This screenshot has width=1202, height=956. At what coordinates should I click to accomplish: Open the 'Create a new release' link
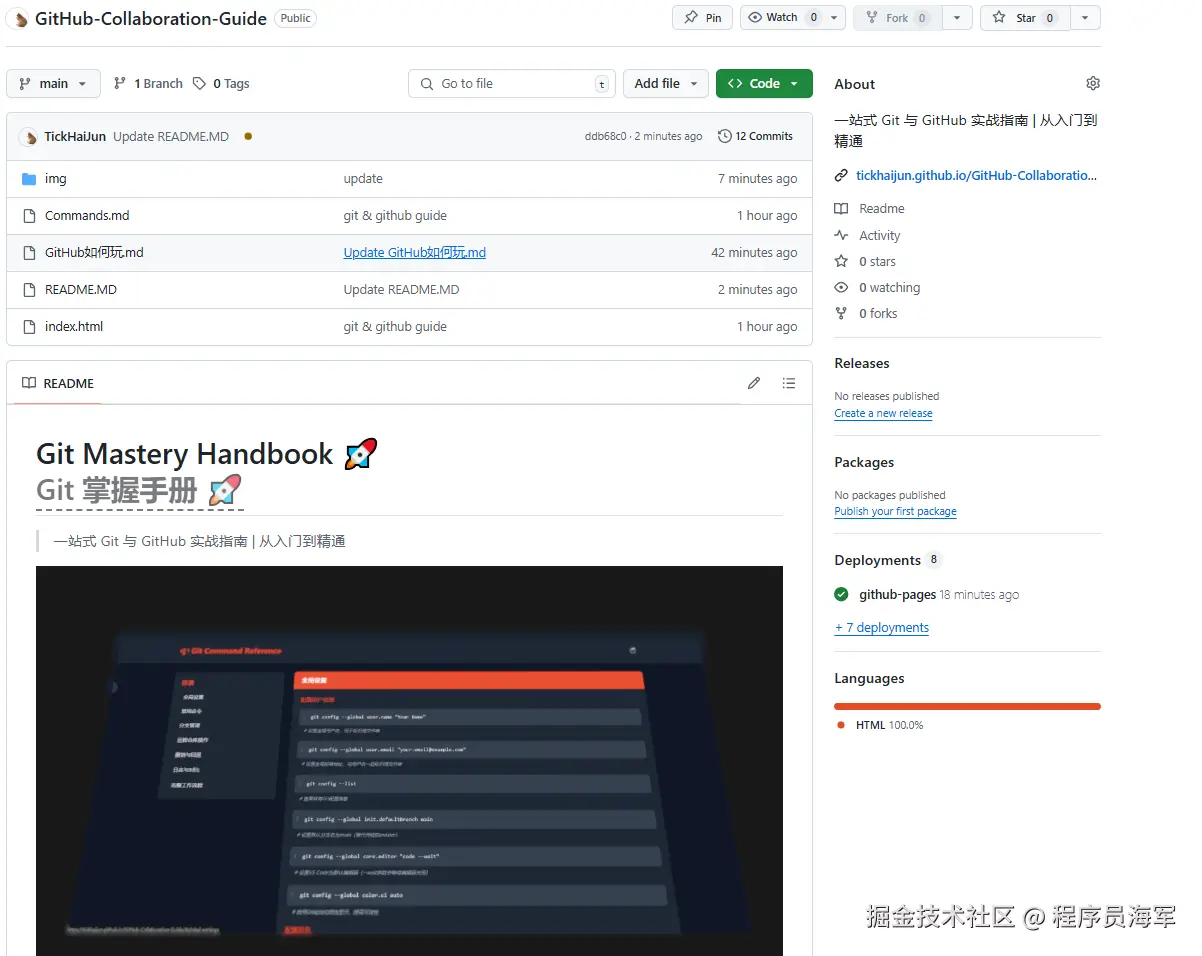883,413
